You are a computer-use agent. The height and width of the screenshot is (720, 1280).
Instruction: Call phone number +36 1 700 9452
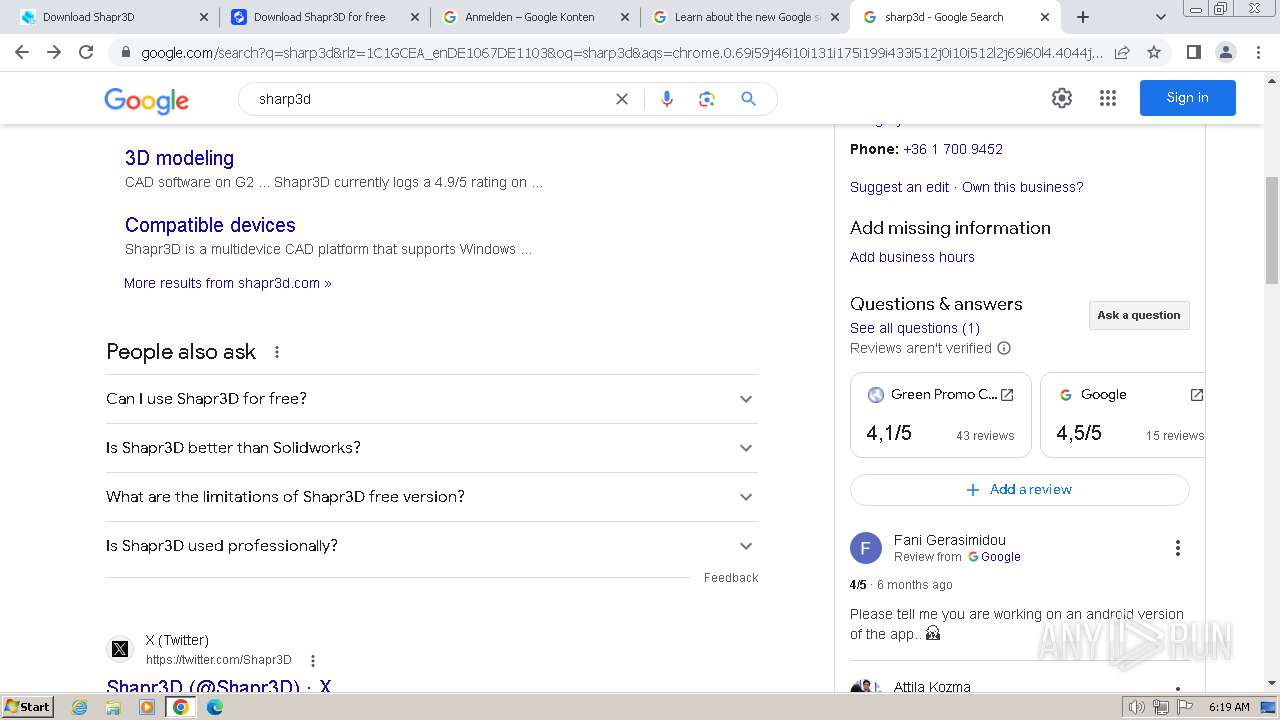coord(953,149)
